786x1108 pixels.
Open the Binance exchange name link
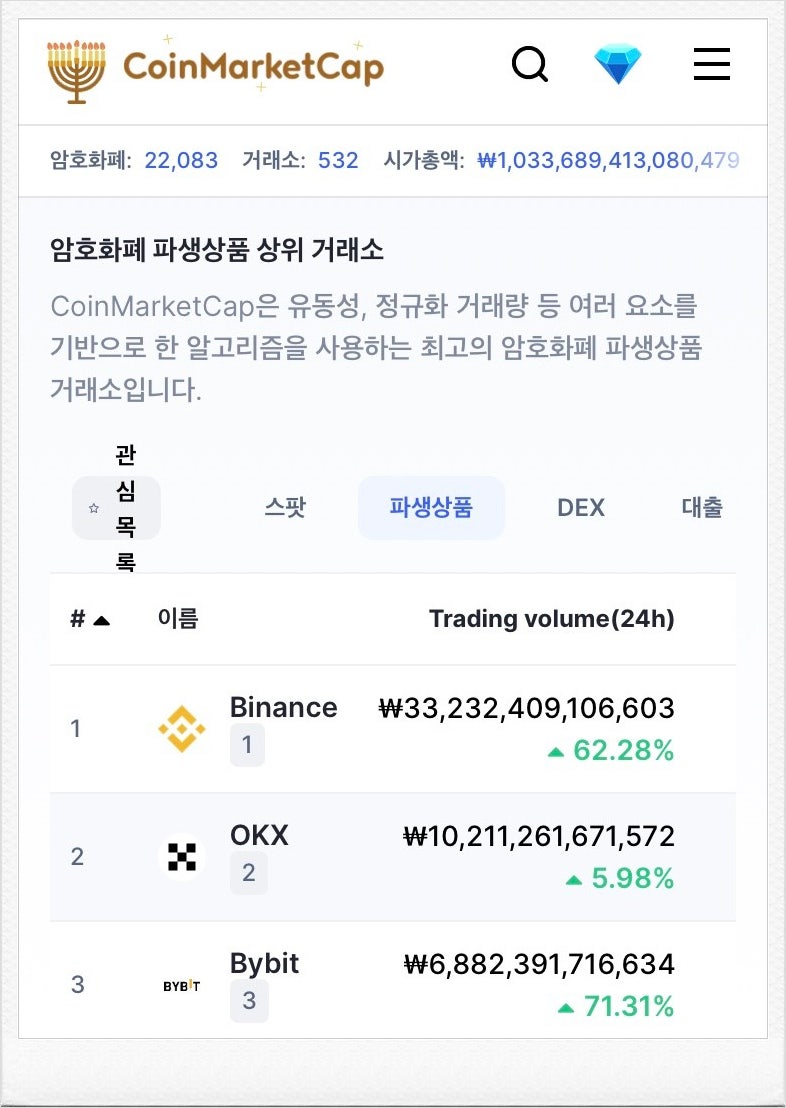pyautogui.click(x=283, y=708)
